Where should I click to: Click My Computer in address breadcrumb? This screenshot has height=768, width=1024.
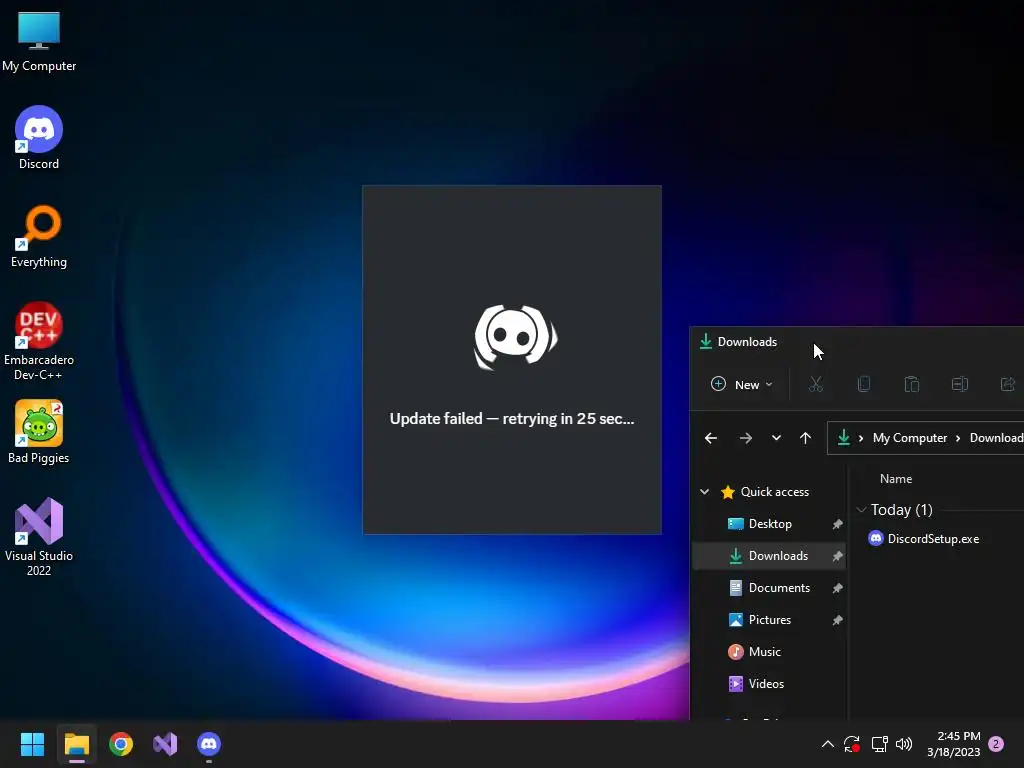click(910, 438)
